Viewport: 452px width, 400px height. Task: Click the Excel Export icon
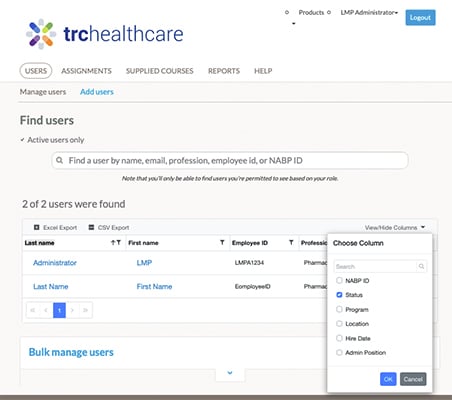(x=37, y=227)
